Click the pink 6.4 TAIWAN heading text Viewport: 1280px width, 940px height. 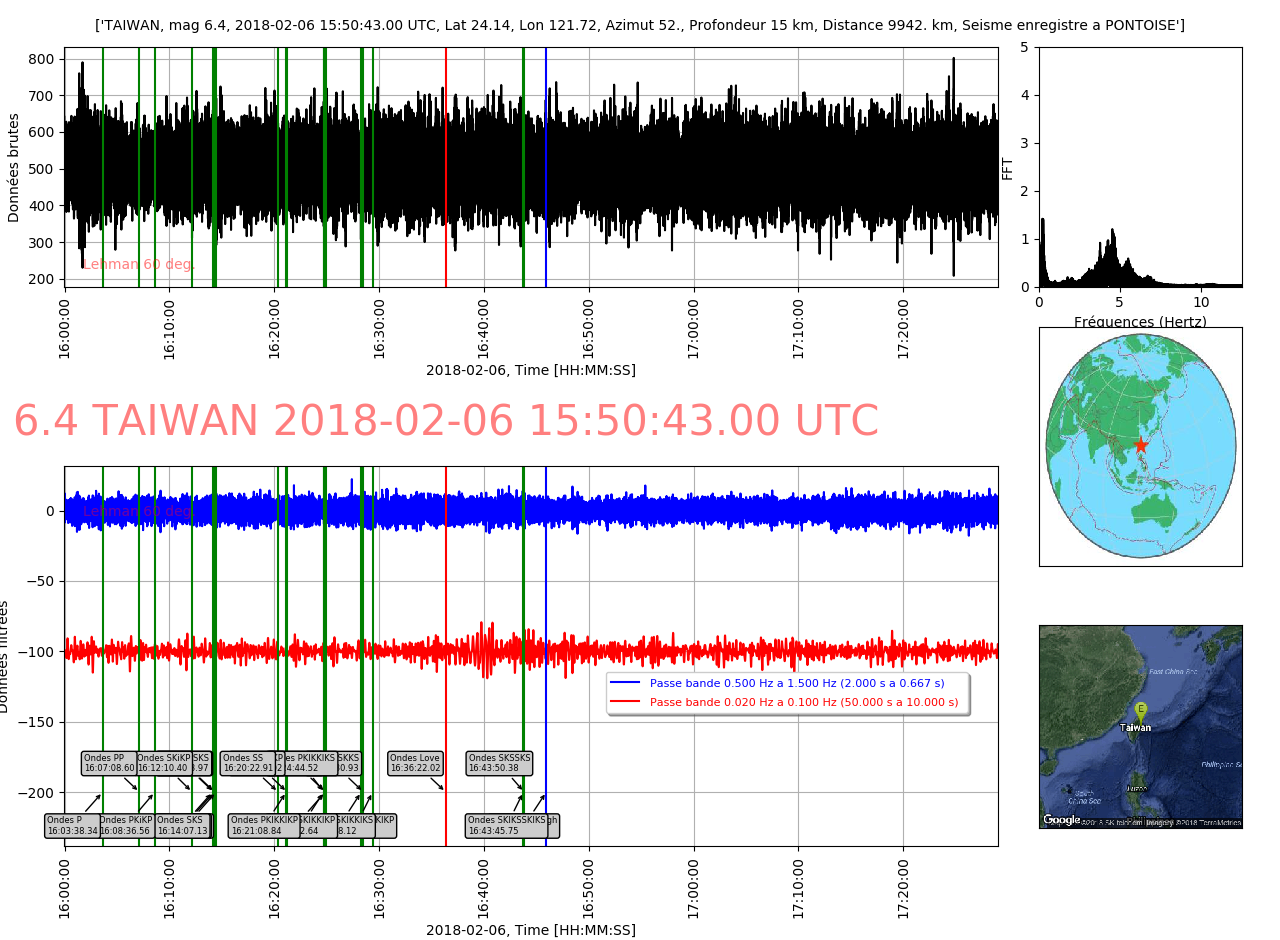446,422
